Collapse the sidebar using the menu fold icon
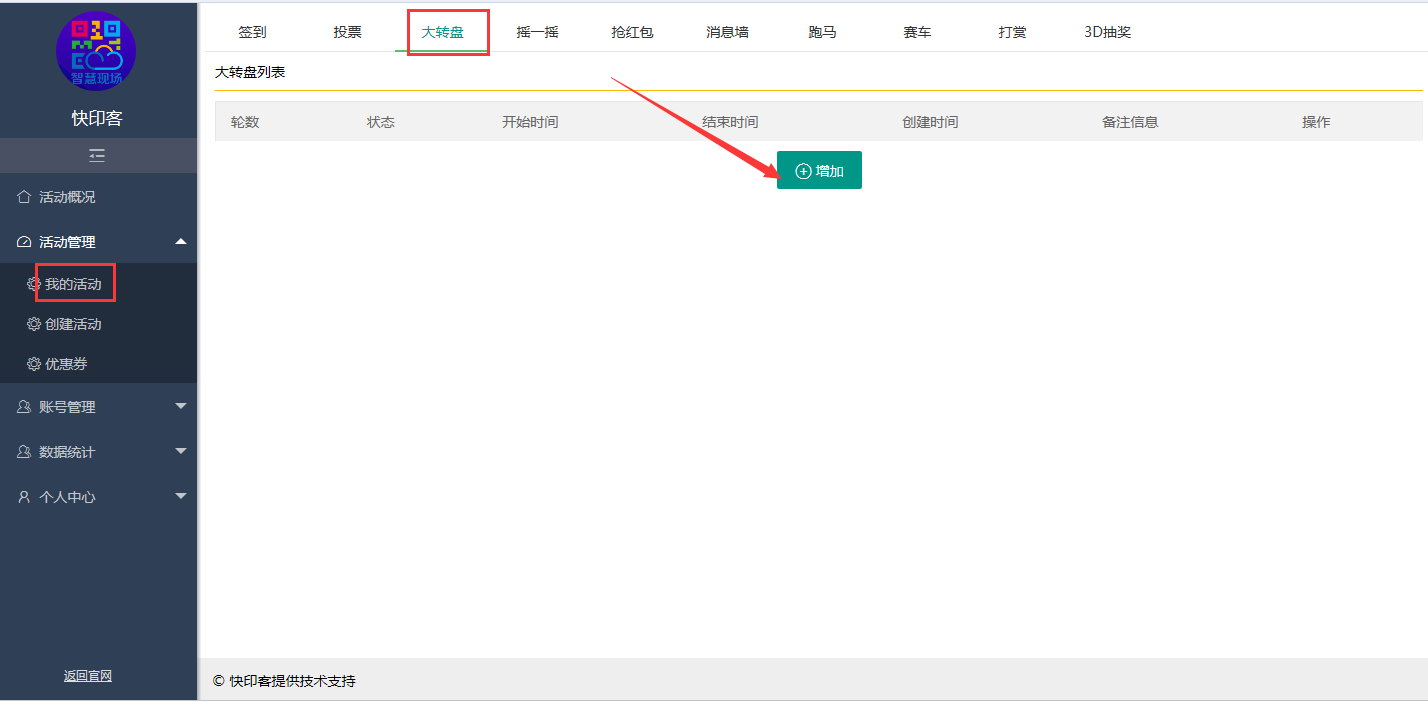The image size is (1428, 703). coord(97,156)
